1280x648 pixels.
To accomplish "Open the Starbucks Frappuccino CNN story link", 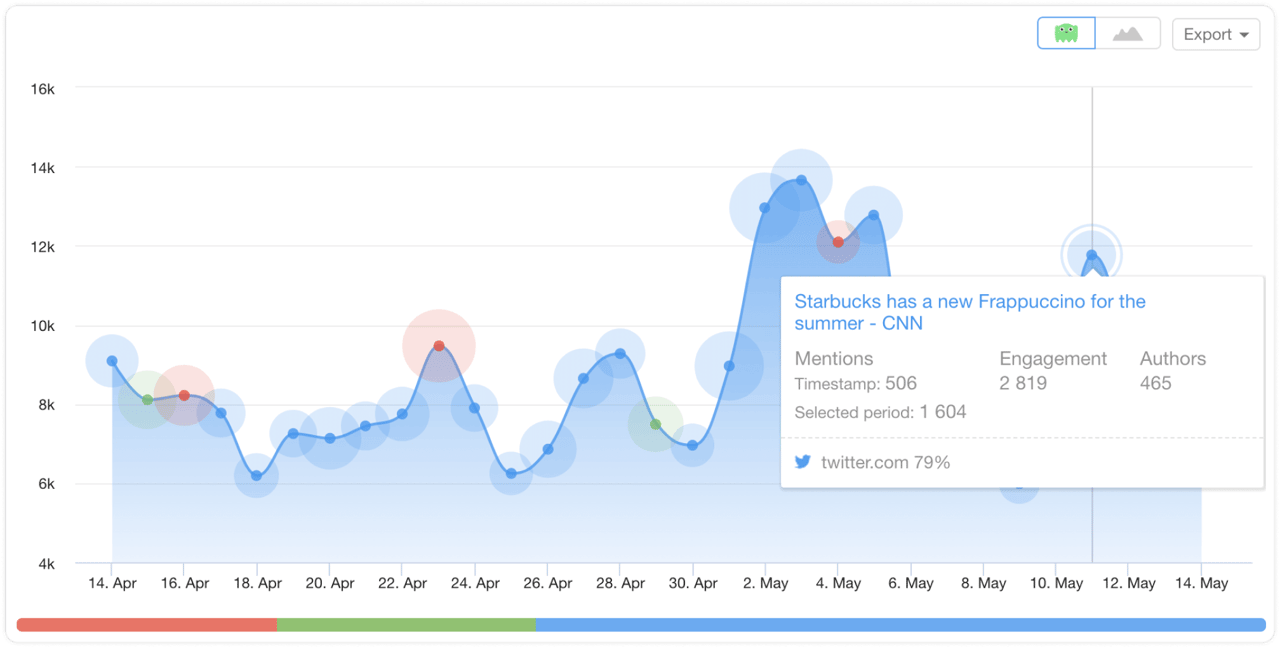I will tap(970, 312).
